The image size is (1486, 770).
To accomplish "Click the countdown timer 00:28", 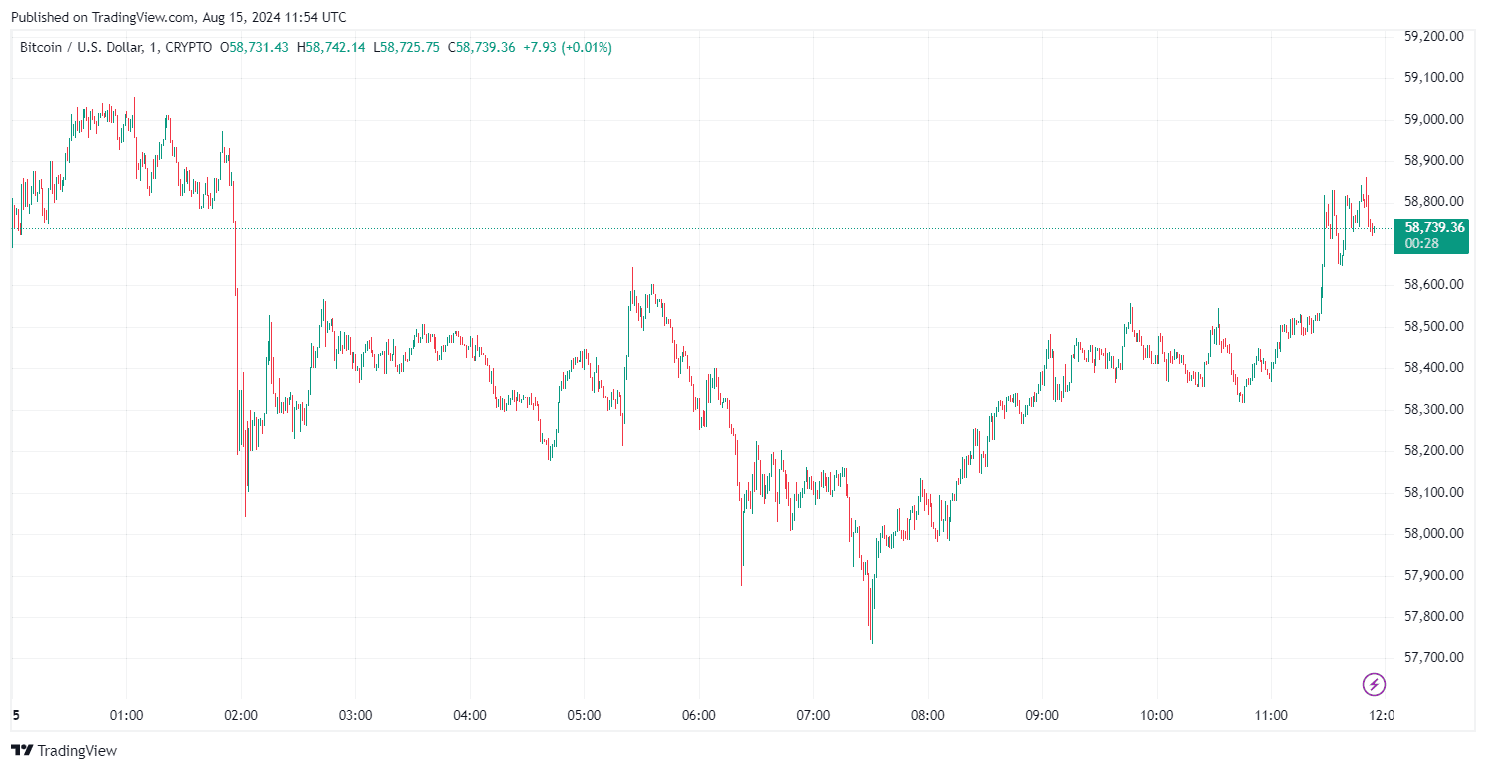I will [x=1419, y=243].
